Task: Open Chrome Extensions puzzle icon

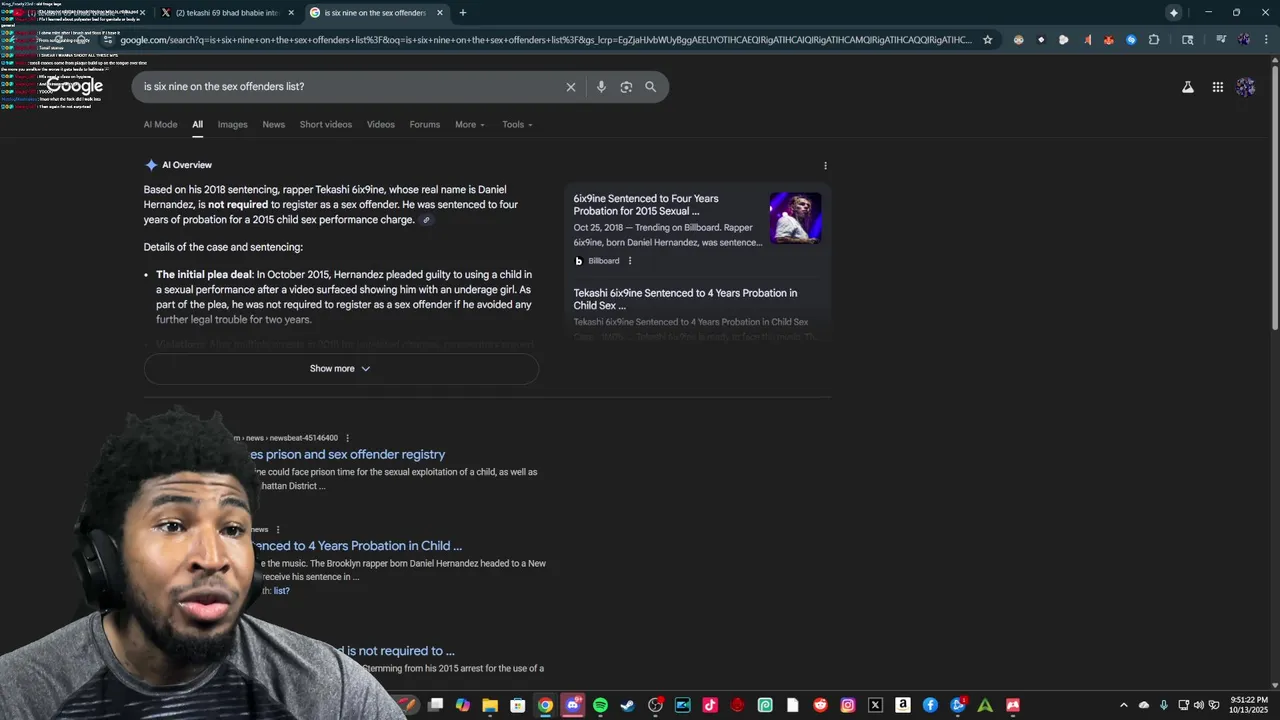Action: click(x=1154, y=40)
